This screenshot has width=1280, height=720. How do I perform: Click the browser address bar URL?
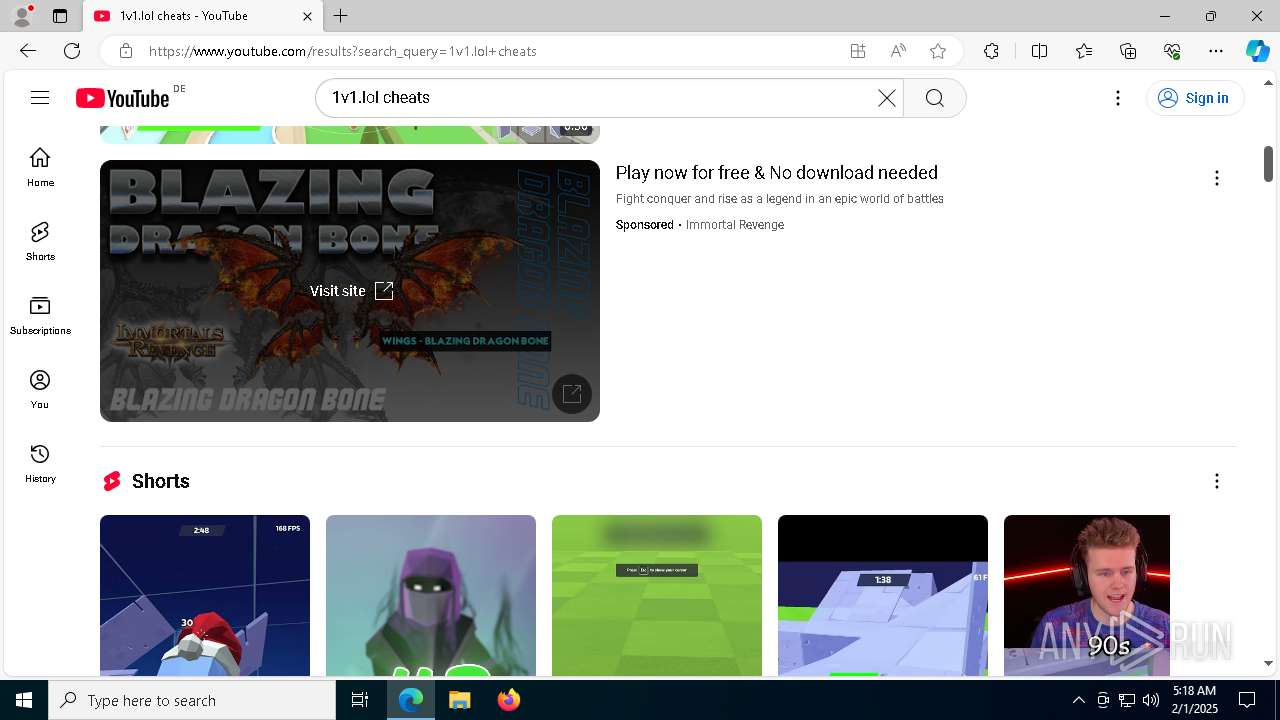(x=343, y=51)
